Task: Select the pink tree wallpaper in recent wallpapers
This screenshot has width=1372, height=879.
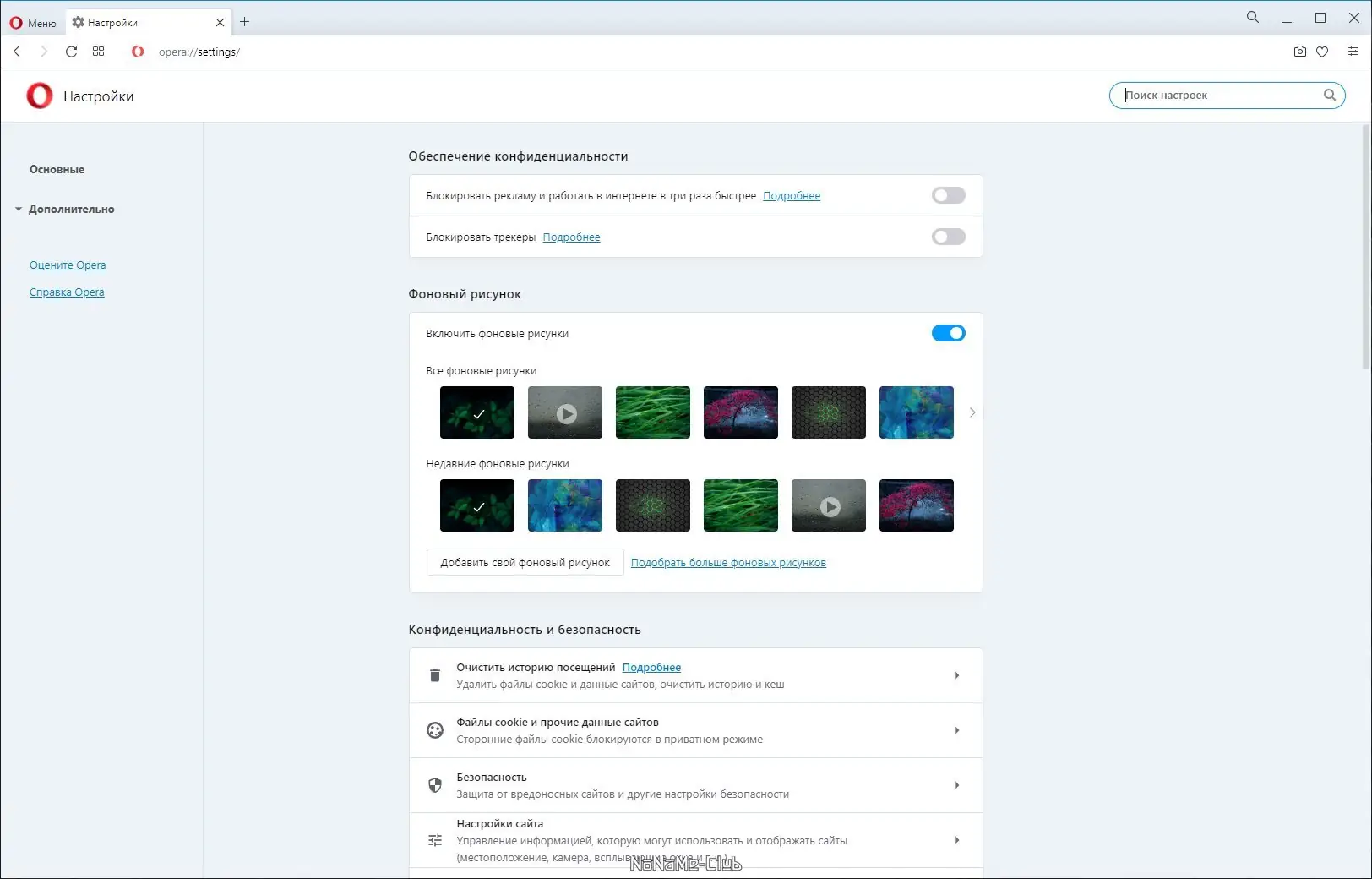Action: (x=917, y=505)
